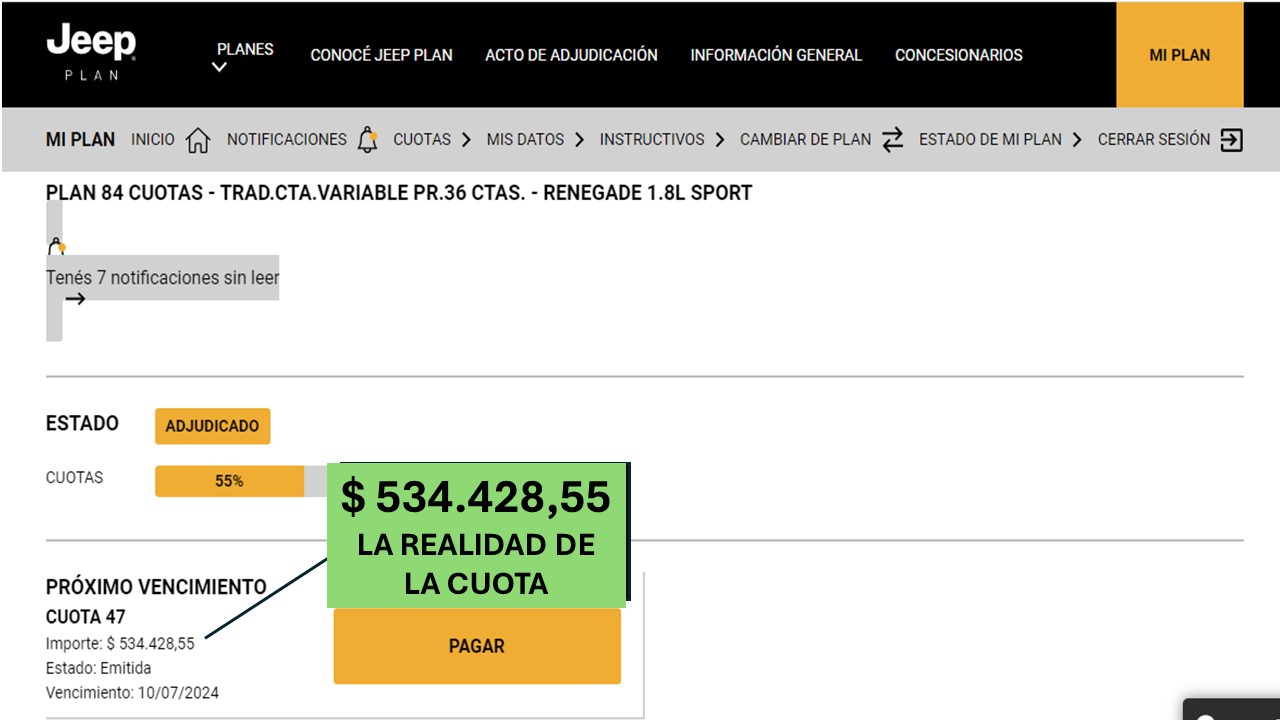Viewport: 1280px width, 720px height.
Task: Go to INICIO link
Action: 153,140
